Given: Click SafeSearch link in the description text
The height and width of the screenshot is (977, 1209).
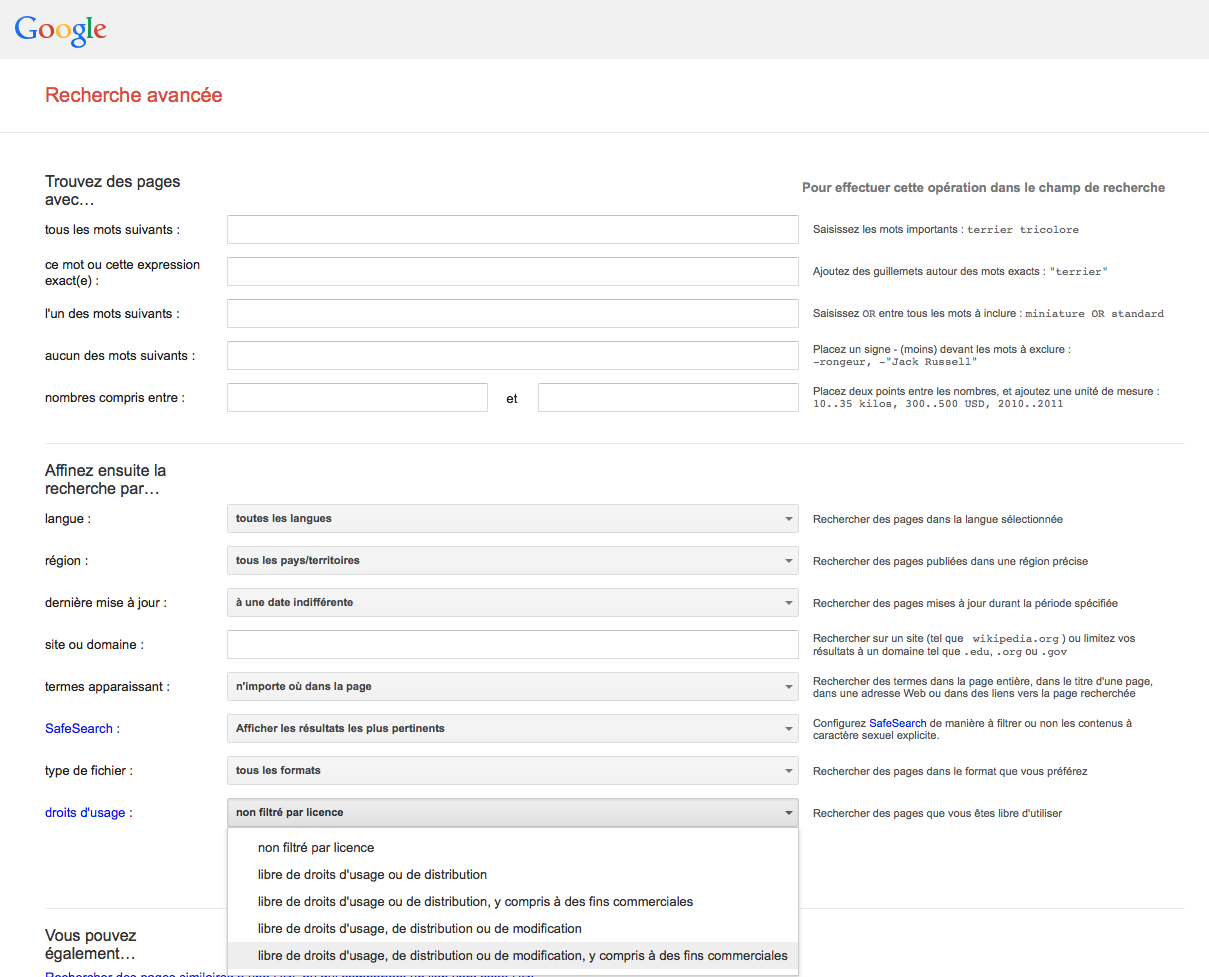Looking at the screenshot, I should click(897, 723).
